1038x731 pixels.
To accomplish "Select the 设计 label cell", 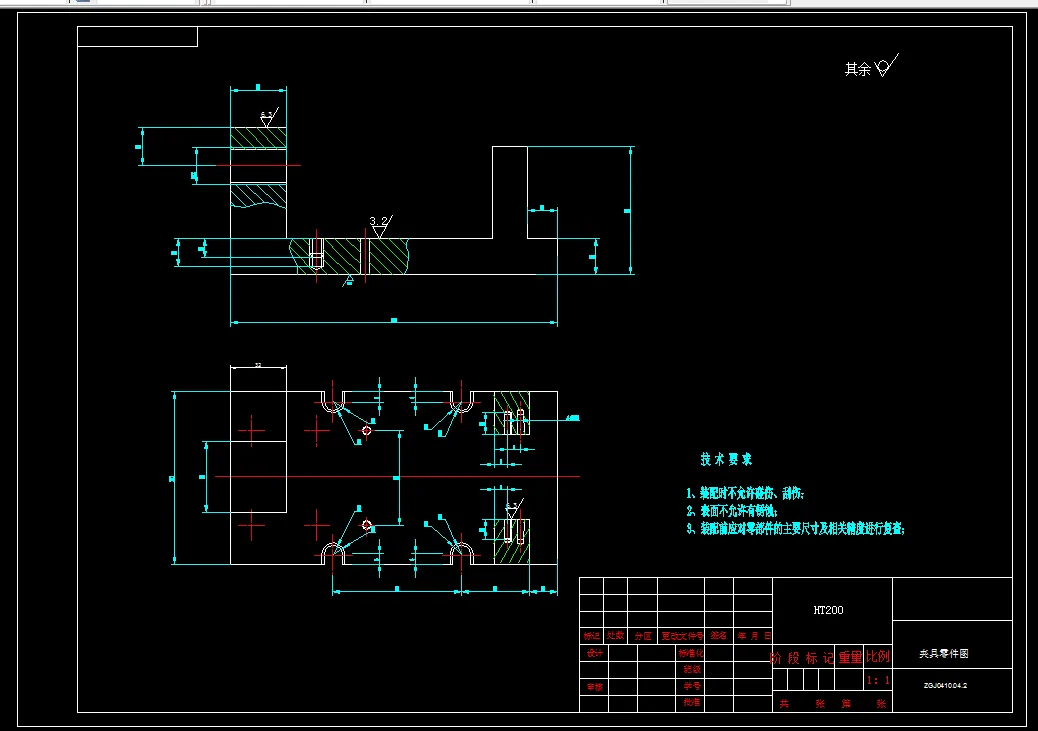I will (594, 653).
